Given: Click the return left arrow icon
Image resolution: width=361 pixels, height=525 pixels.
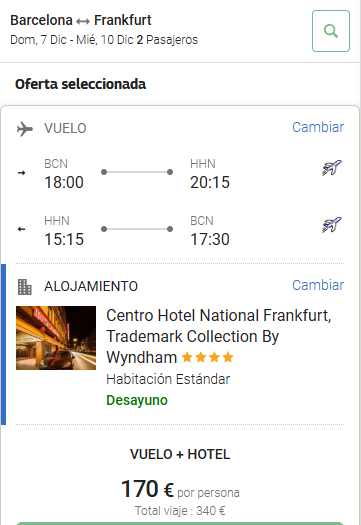Looking at the screenshot, I should tap(21, 229).
